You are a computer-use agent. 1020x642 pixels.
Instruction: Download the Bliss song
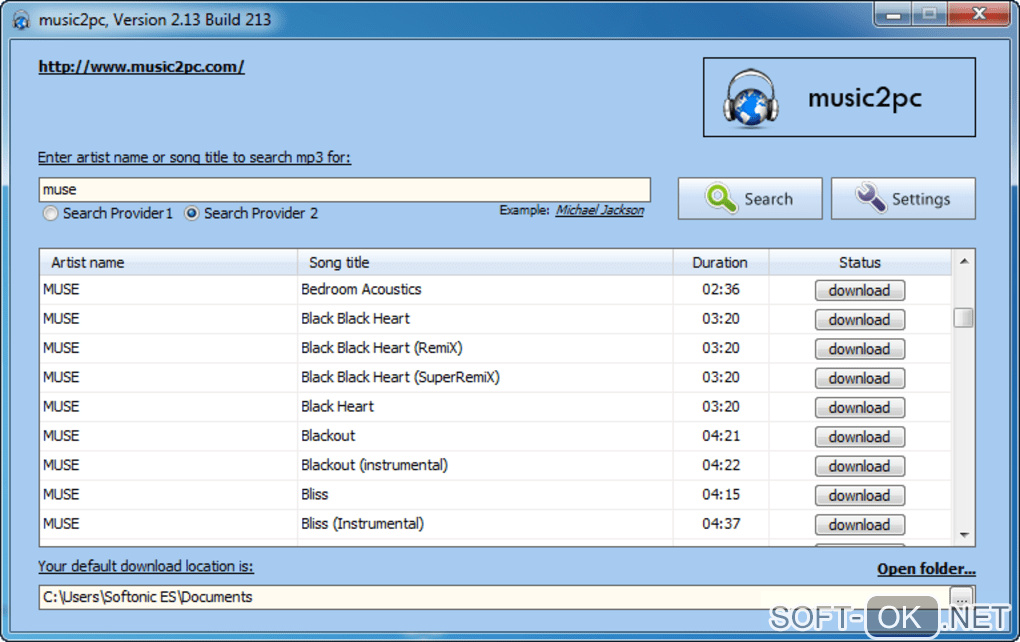pyautogui.click(x=859, y=495)
